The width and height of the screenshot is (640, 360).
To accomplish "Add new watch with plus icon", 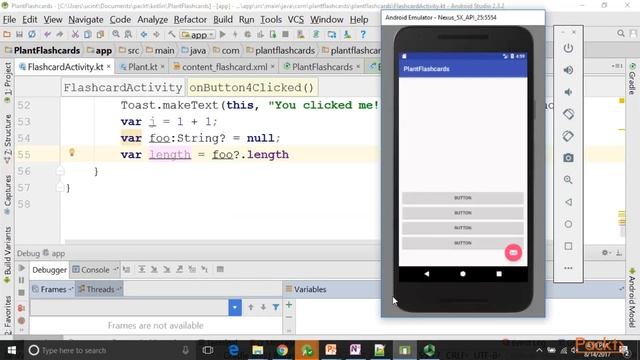I will pyautogui.click(x=289, y=305).
